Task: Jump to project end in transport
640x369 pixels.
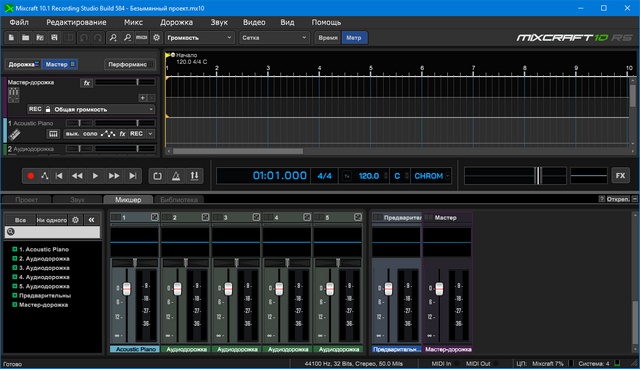Action: (133, 176)
